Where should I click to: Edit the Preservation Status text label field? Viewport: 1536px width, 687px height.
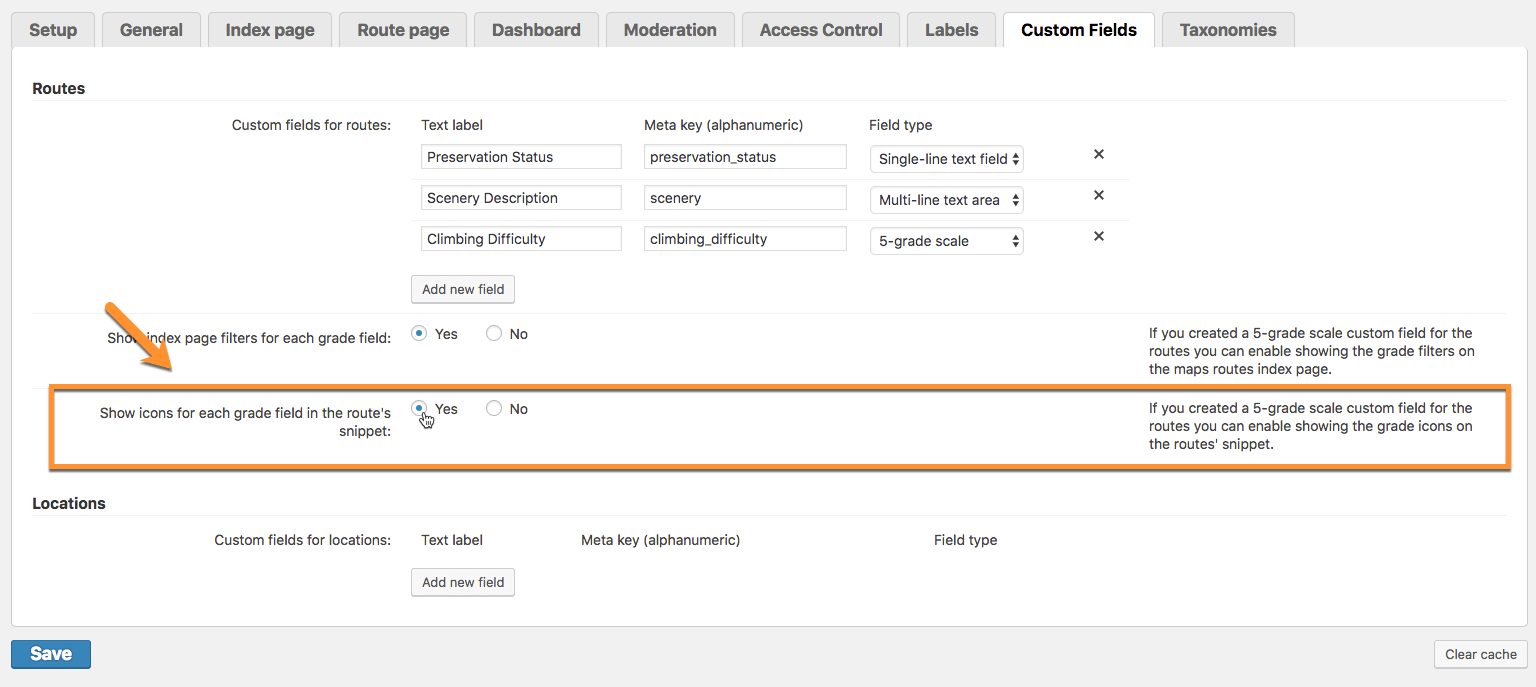(x=521, y=157)
